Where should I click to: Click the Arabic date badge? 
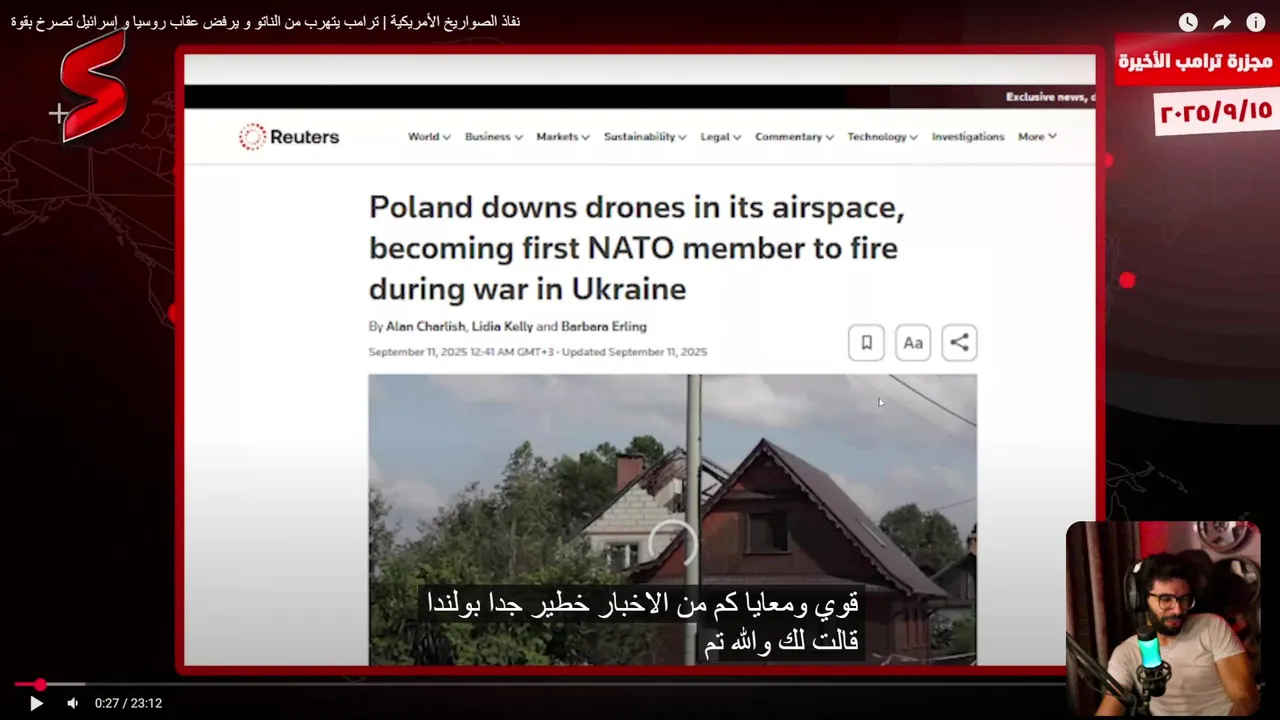(x=1215, y=111)
